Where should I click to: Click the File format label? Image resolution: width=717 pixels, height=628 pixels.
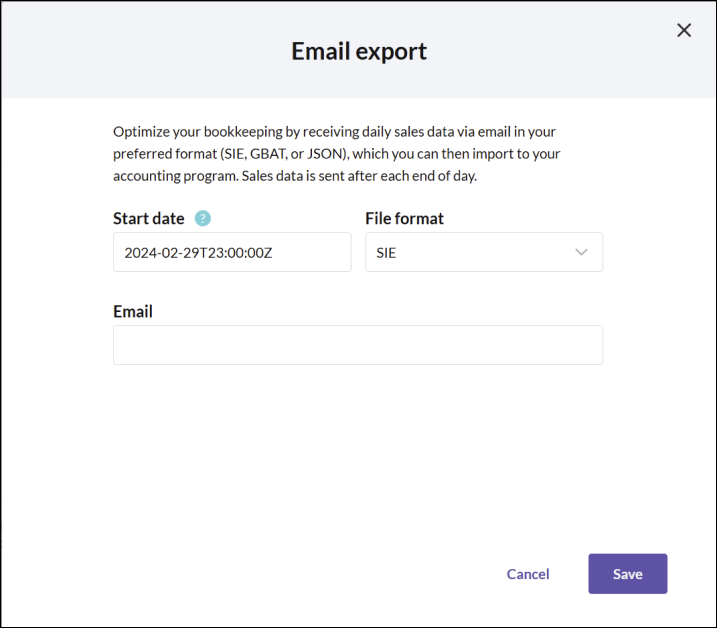coord(404,218)
